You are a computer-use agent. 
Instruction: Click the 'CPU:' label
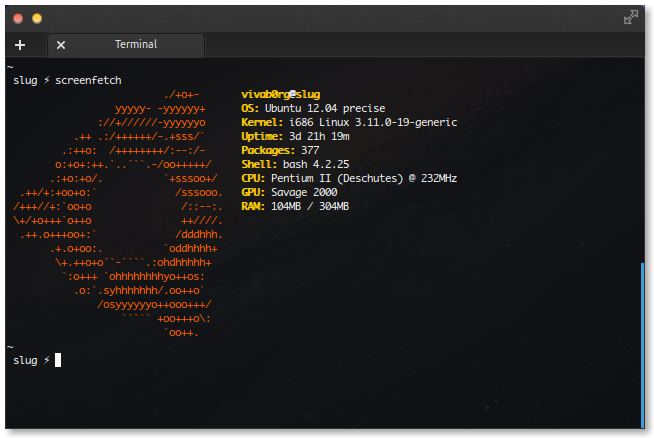click(x=253, y=179)
